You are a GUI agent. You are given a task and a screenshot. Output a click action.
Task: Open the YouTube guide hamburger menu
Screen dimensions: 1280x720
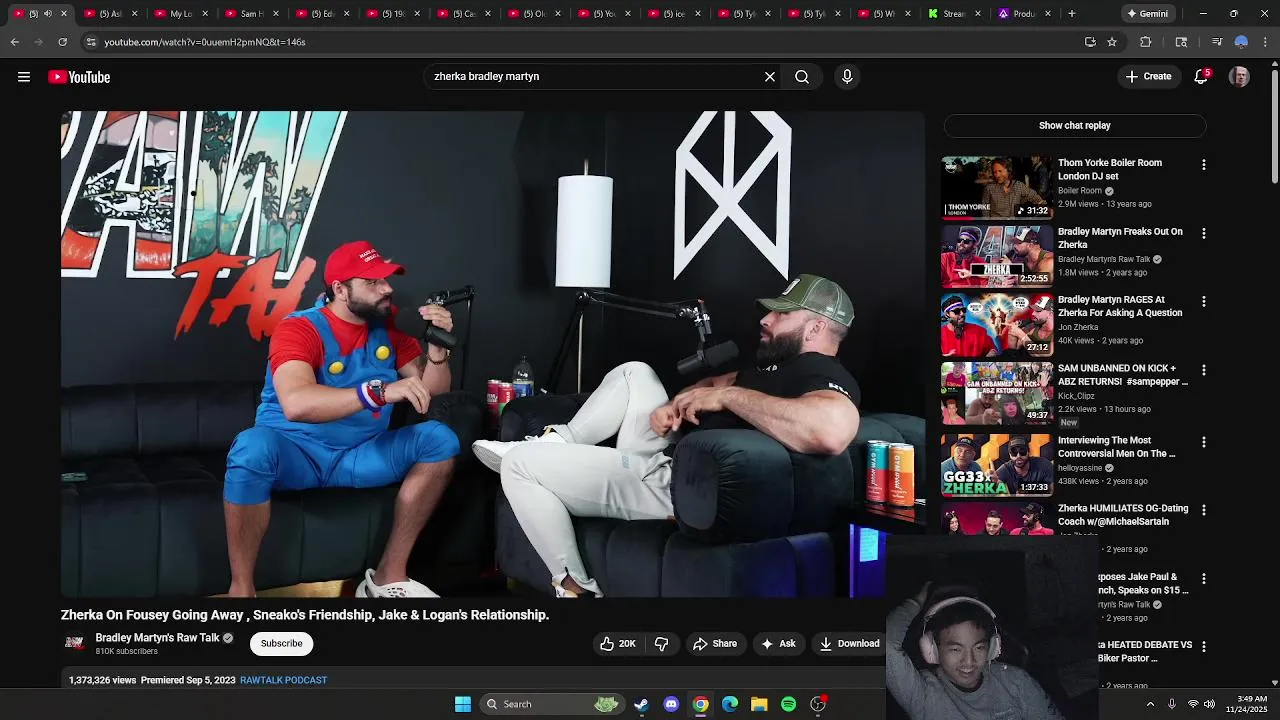pos(24,77)
